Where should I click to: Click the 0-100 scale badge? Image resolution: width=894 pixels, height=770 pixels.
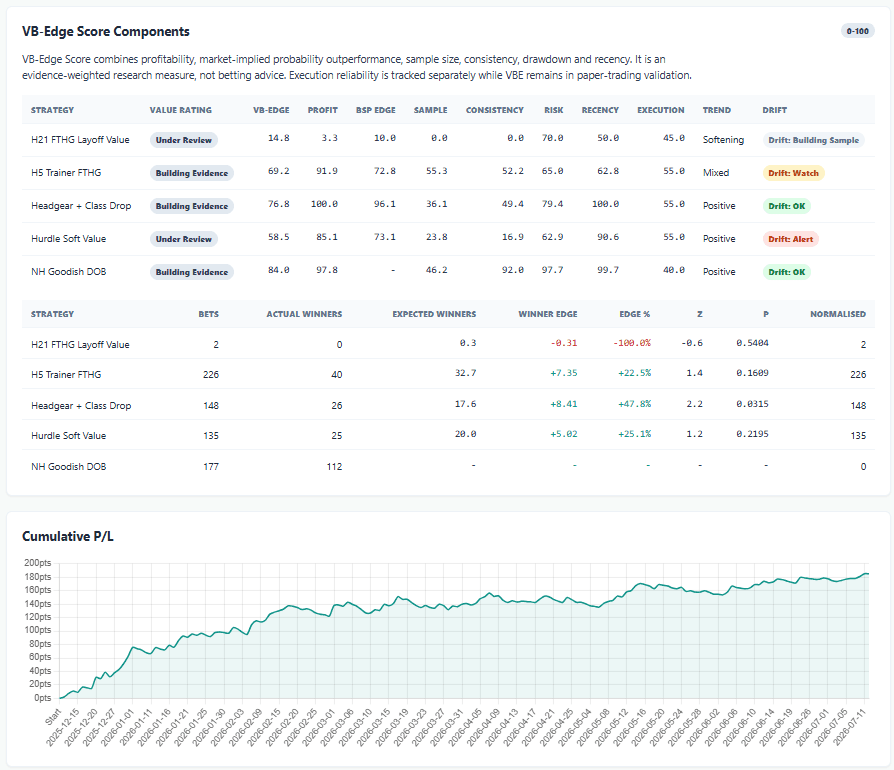click(857, 31)
